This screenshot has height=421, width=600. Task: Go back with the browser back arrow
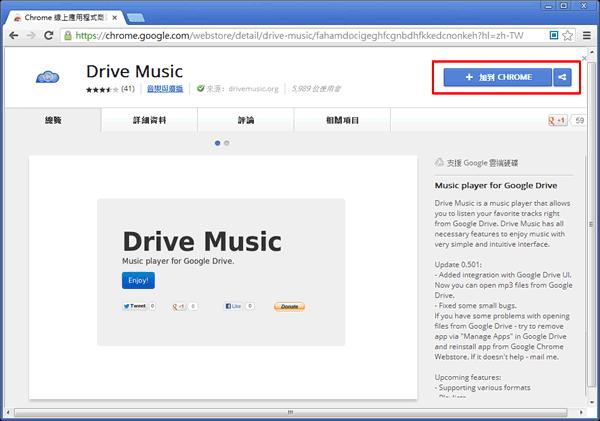pos(13,36)
